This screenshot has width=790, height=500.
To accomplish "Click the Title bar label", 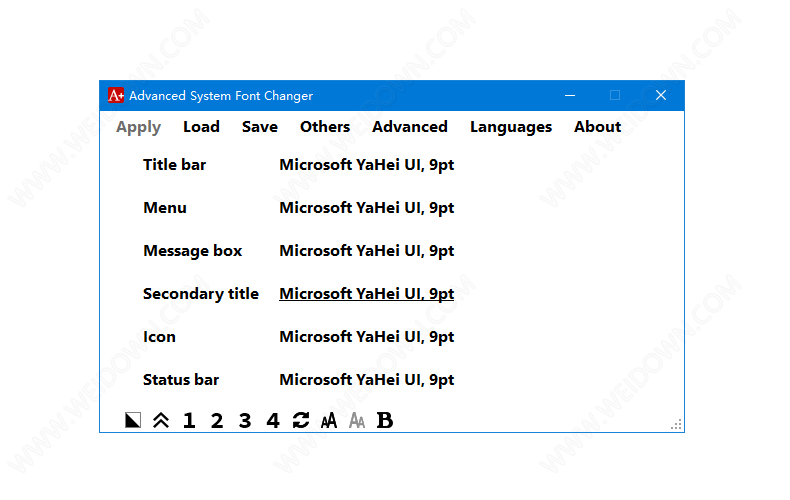I will coord(174,165).
